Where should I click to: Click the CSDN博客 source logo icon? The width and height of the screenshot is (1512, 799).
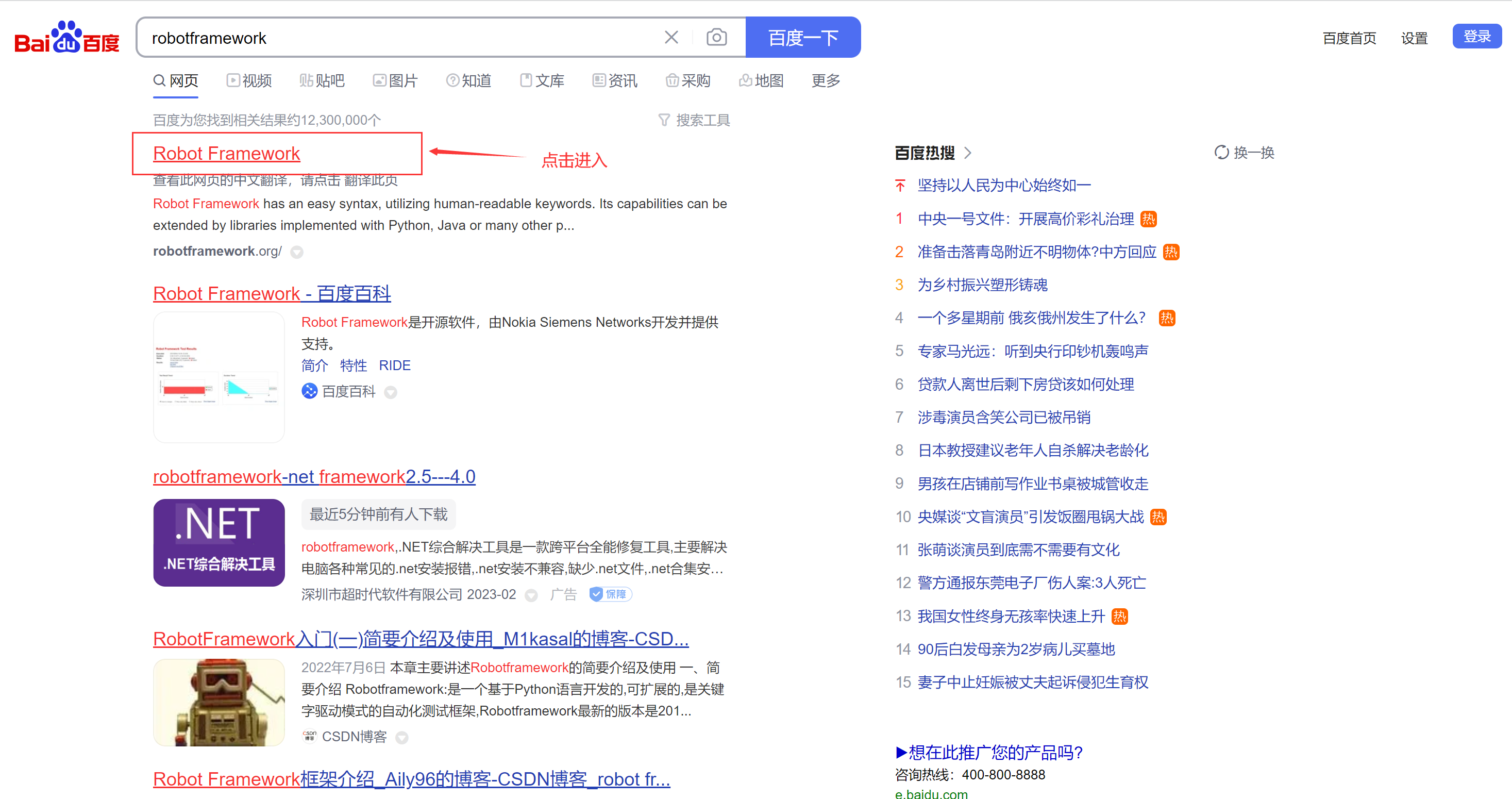[309, 736]
